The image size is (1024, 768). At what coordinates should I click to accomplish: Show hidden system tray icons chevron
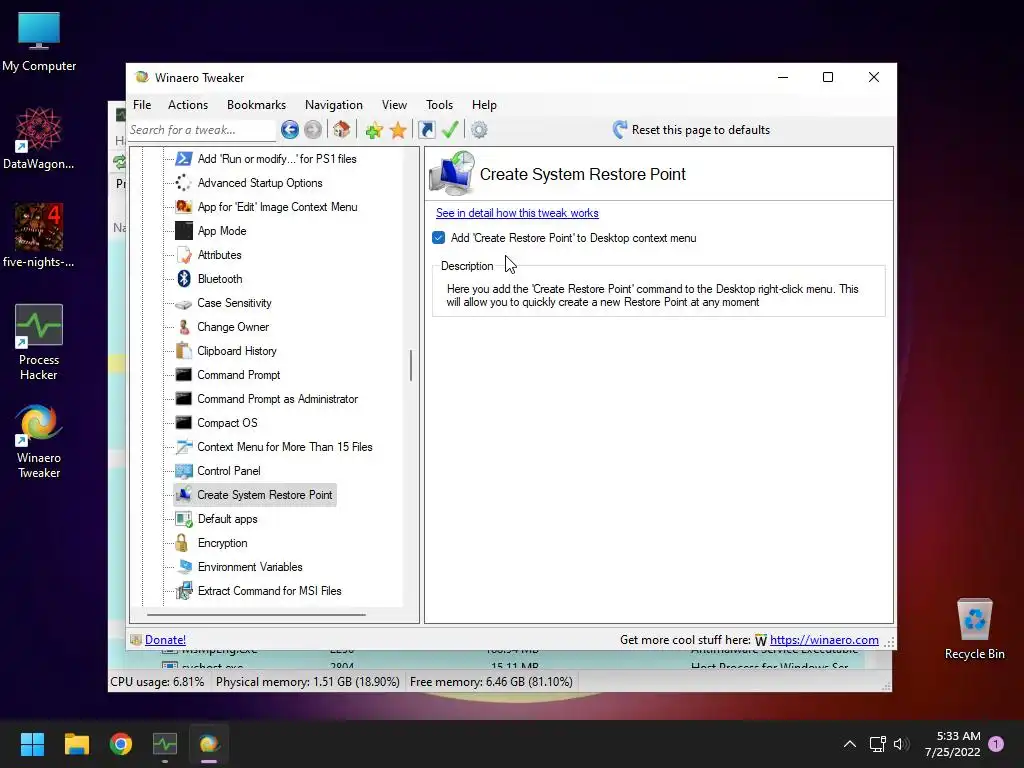coord(850,744)
